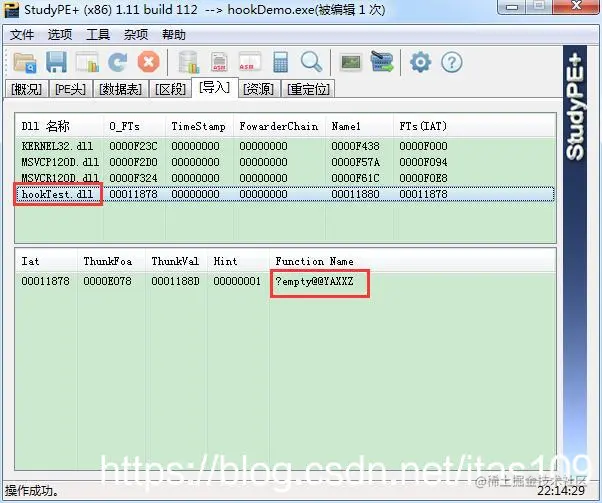This screenshot has width=602, height=503.
Task: Click O_FTs value 0000F2D0
Action: click(133, 162)
